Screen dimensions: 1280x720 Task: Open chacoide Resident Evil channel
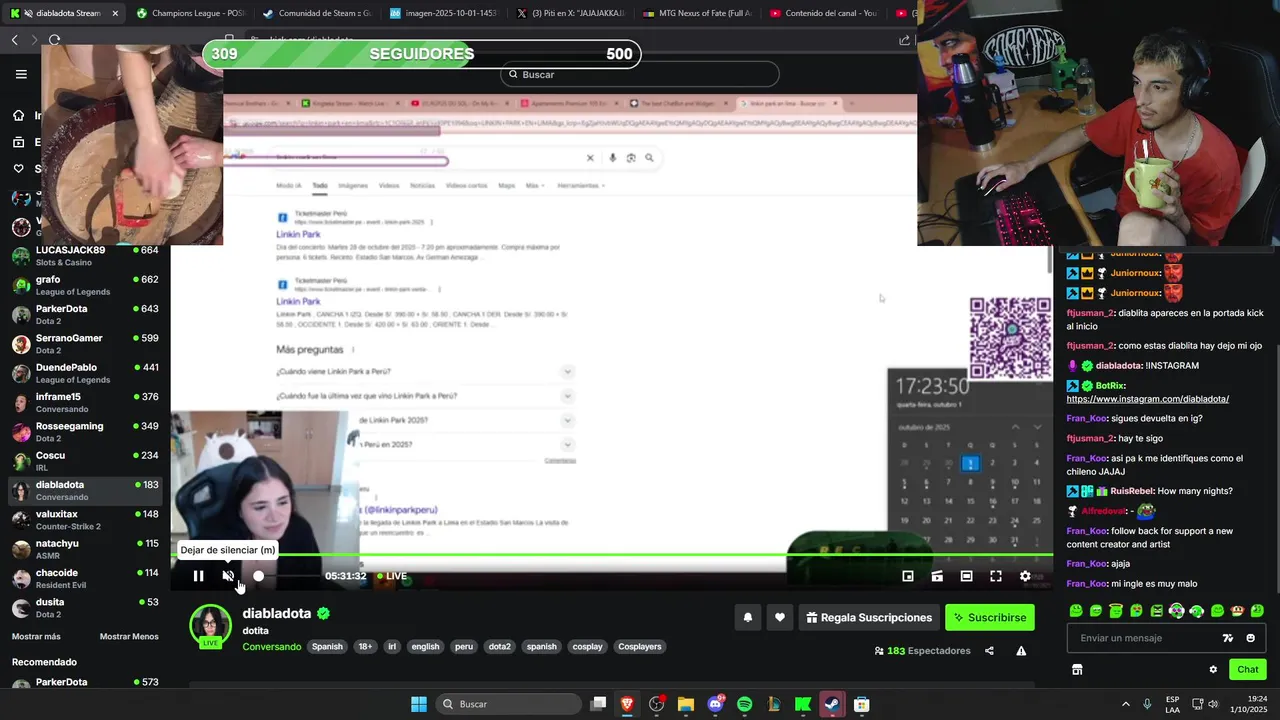point(85,579)
